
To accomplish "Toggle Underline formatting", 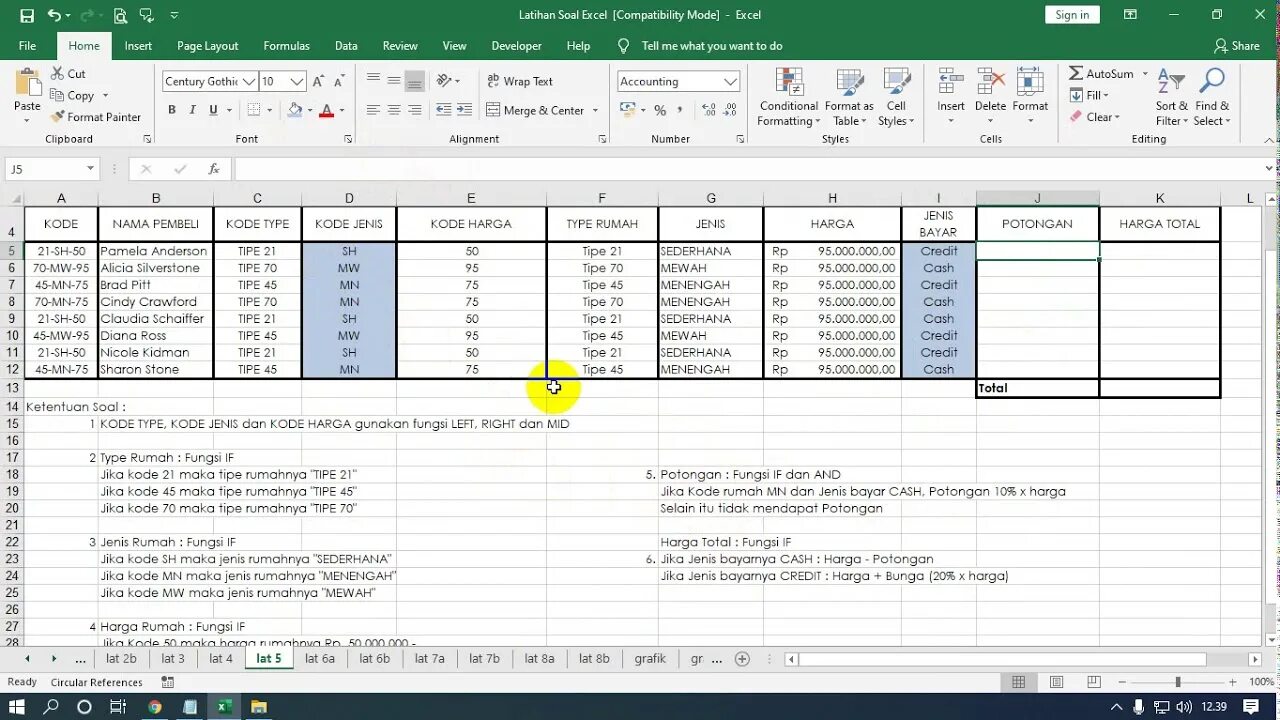I will [213, 110].
